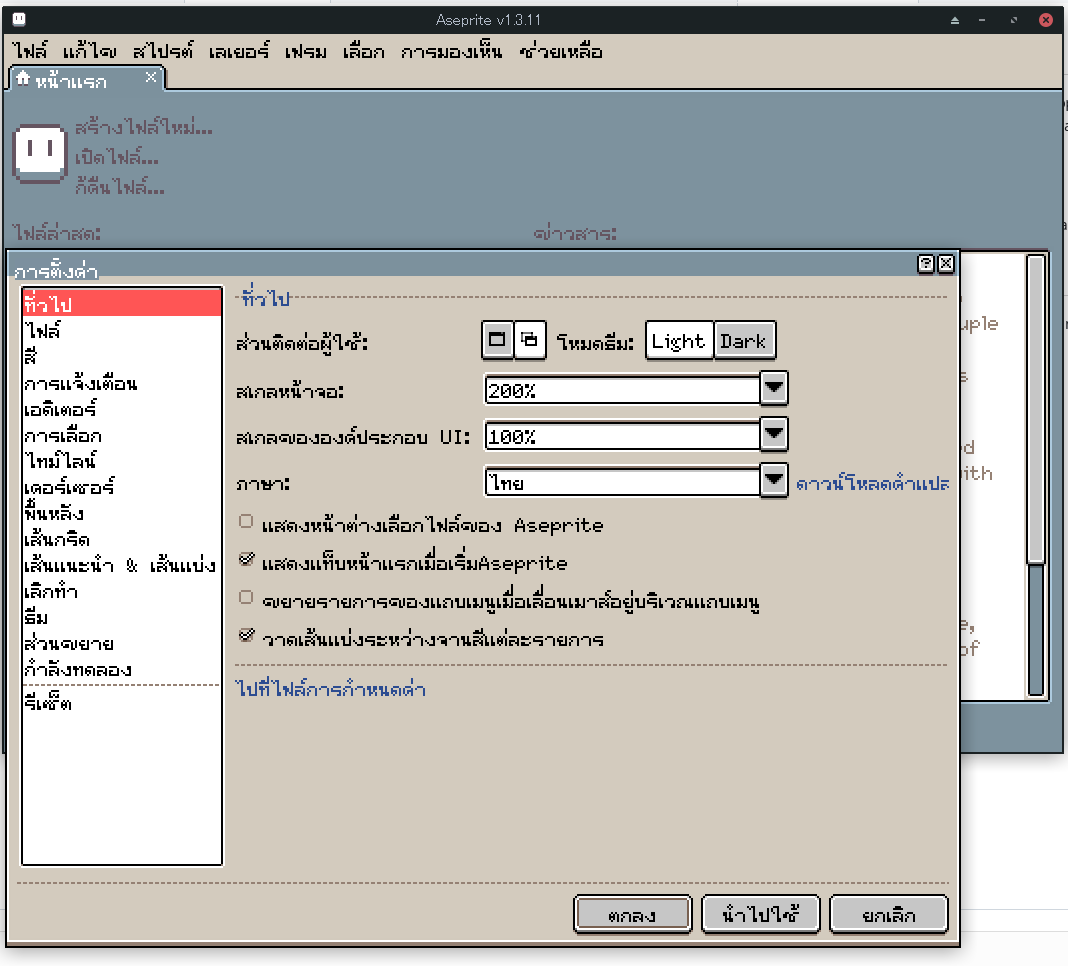Select ทั่วไป in settings list
This screenshot has height=966, width=1068.
tap(122, 302)
